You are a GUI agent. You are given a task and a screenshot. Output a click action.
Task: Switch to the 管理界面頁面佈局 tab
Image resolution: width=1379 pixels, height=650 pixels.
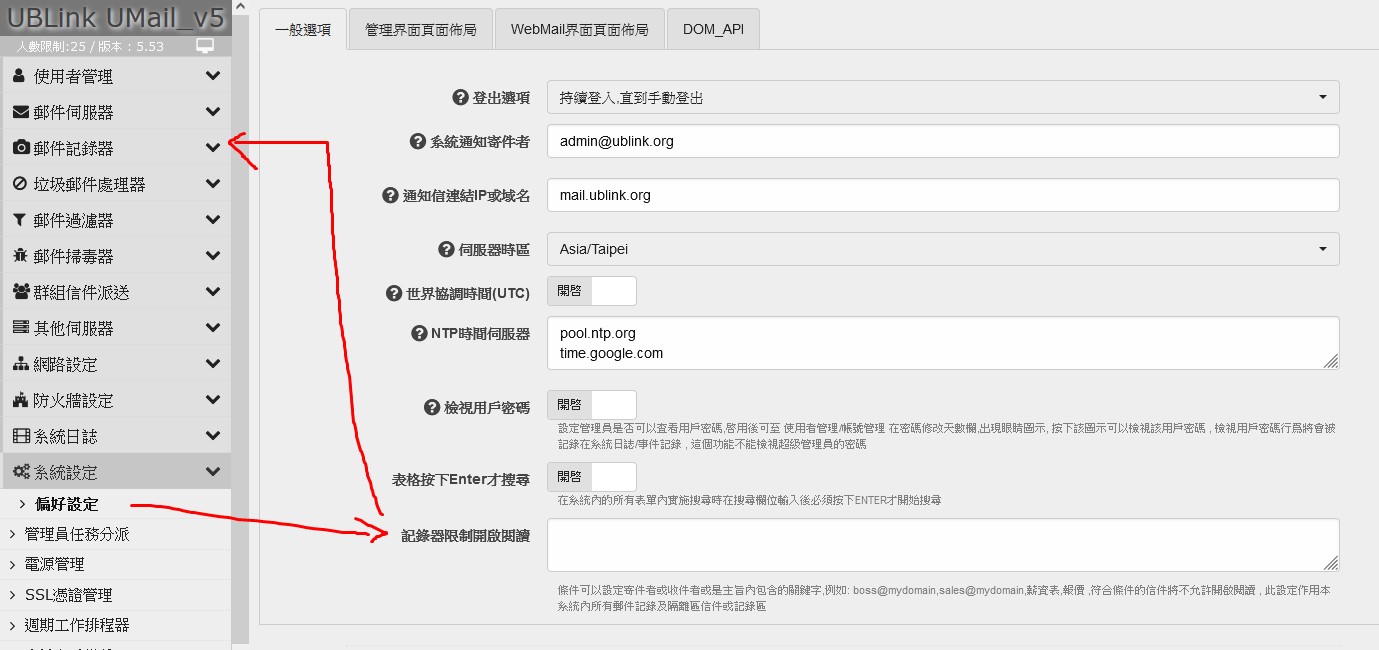click(421, 30)
